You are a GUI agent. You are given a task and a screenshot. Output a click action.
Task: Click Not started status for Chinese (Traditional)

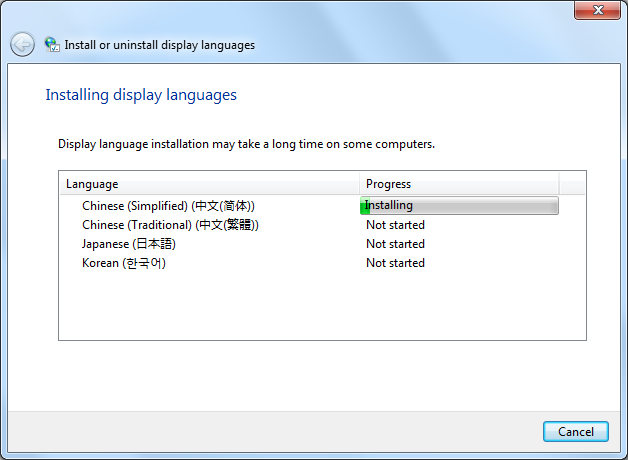pyautogui.click(x=395, y=225)
